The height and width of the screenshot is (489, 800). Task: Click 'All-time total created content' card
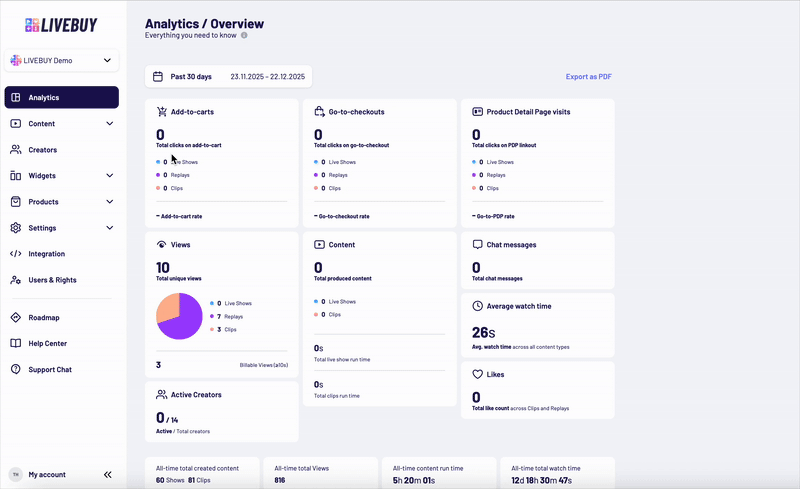(x=202, y=473)
